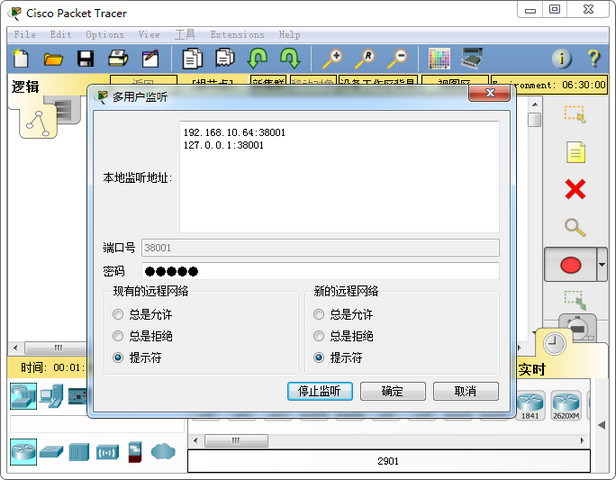Set new remote networks to 总是拒绝
The height and width of the screenshot is (480, 616).
point(343,336)
